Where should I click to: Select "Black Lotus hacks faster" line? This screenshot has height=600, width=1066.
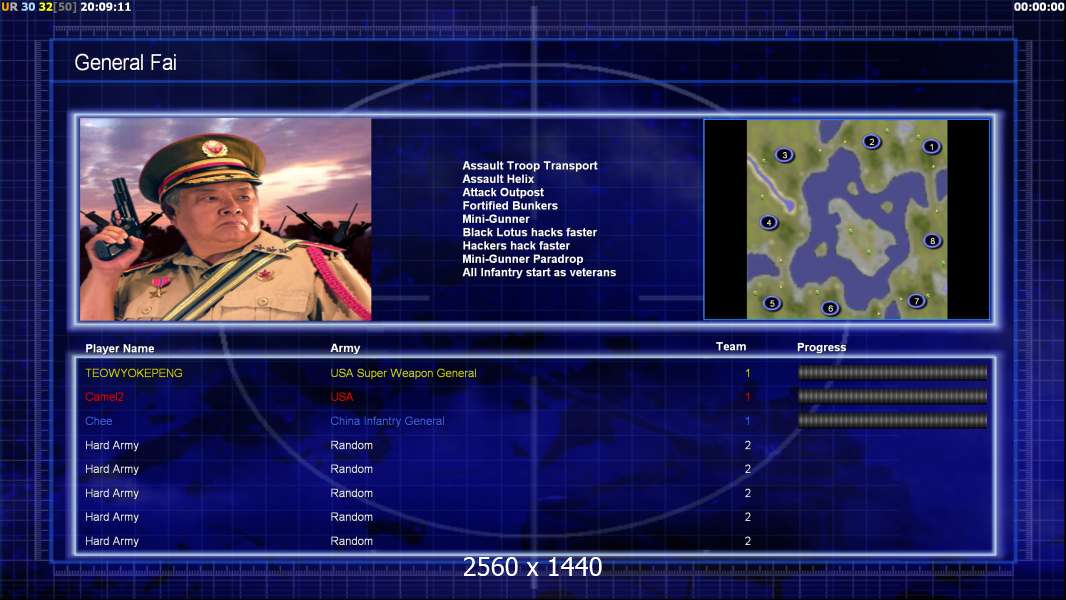(x=529, y=232)
